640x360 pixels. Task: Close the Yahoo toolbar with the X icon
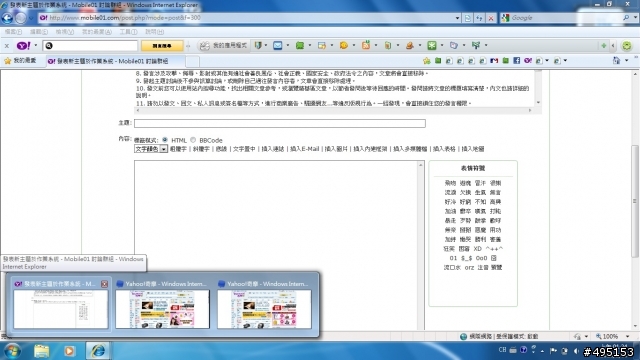click(7, 46)
